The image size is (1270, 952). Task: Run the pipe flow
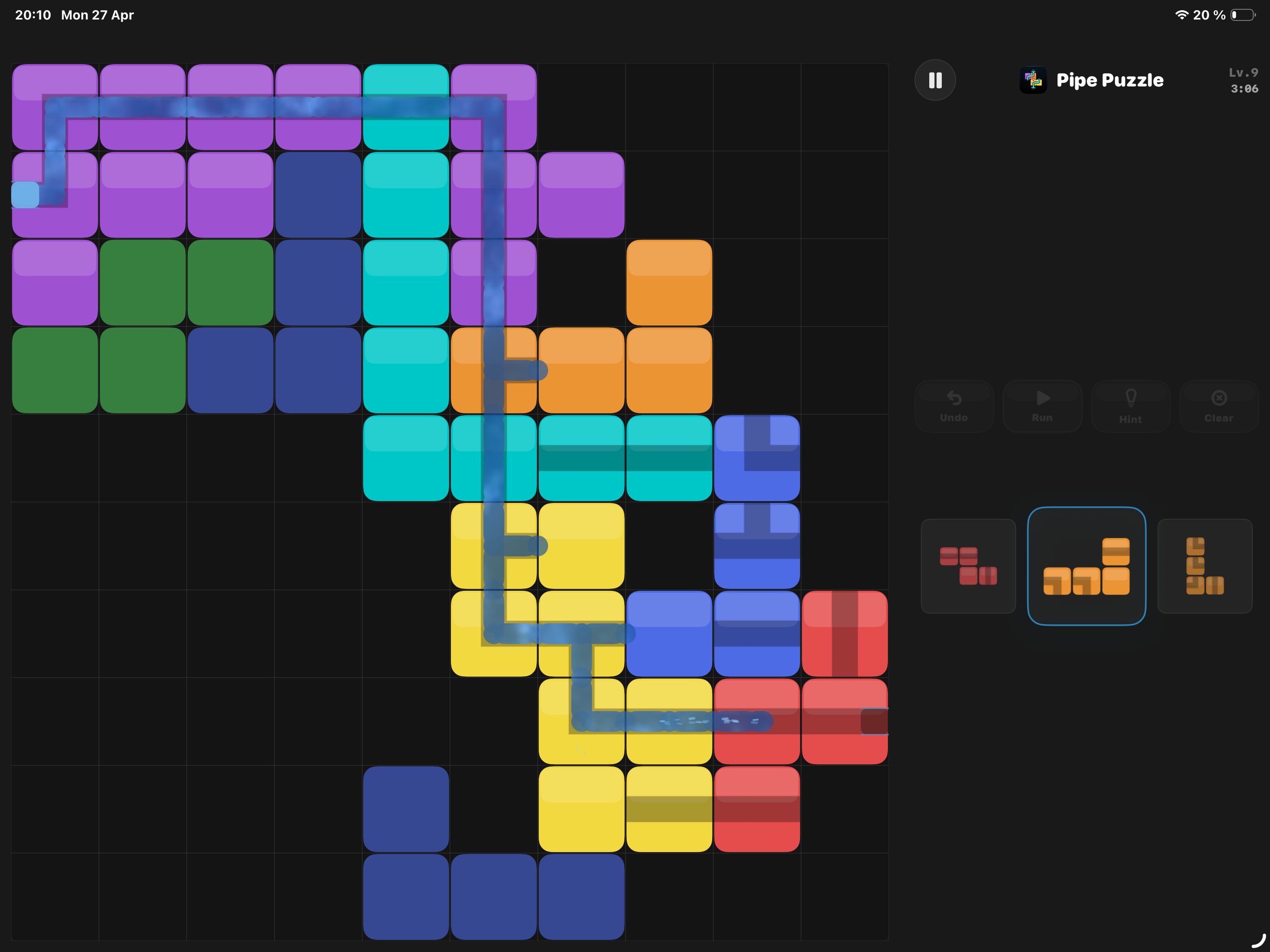pyautogui.click(x=1042, y=406)
